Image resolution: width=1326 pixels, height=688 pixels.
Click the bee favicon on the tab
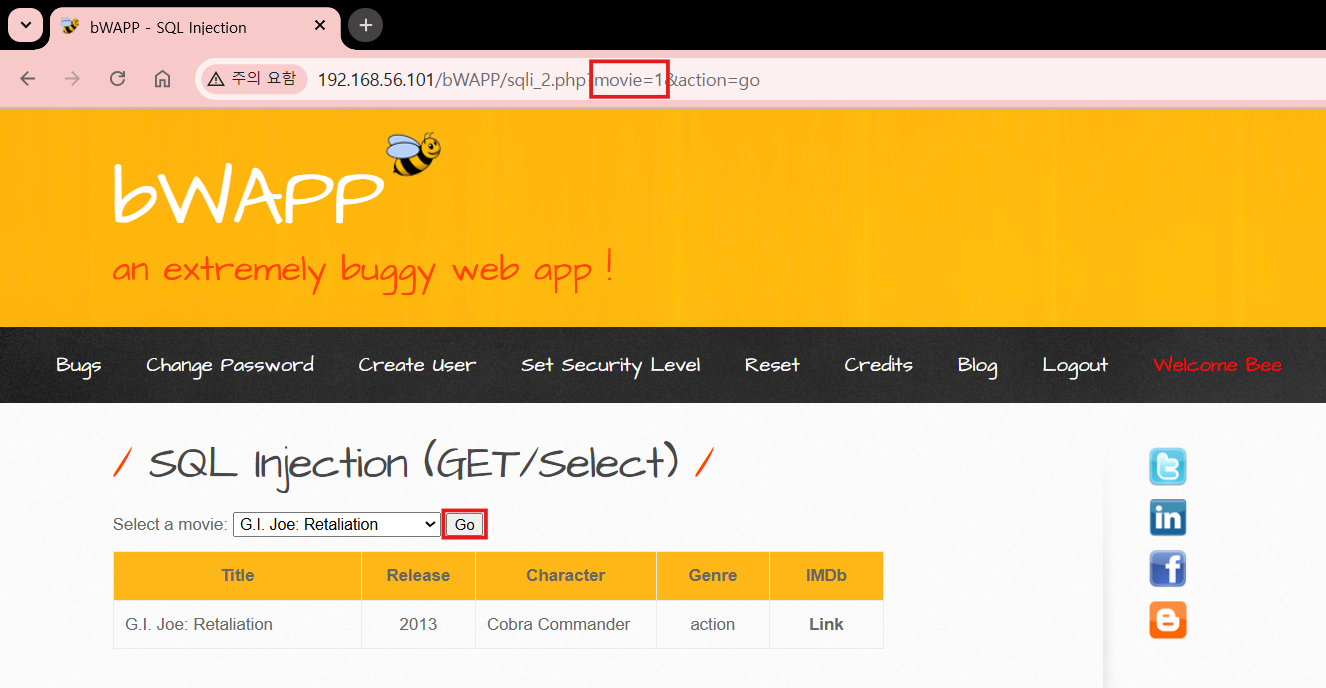click(x=70, y=26)
